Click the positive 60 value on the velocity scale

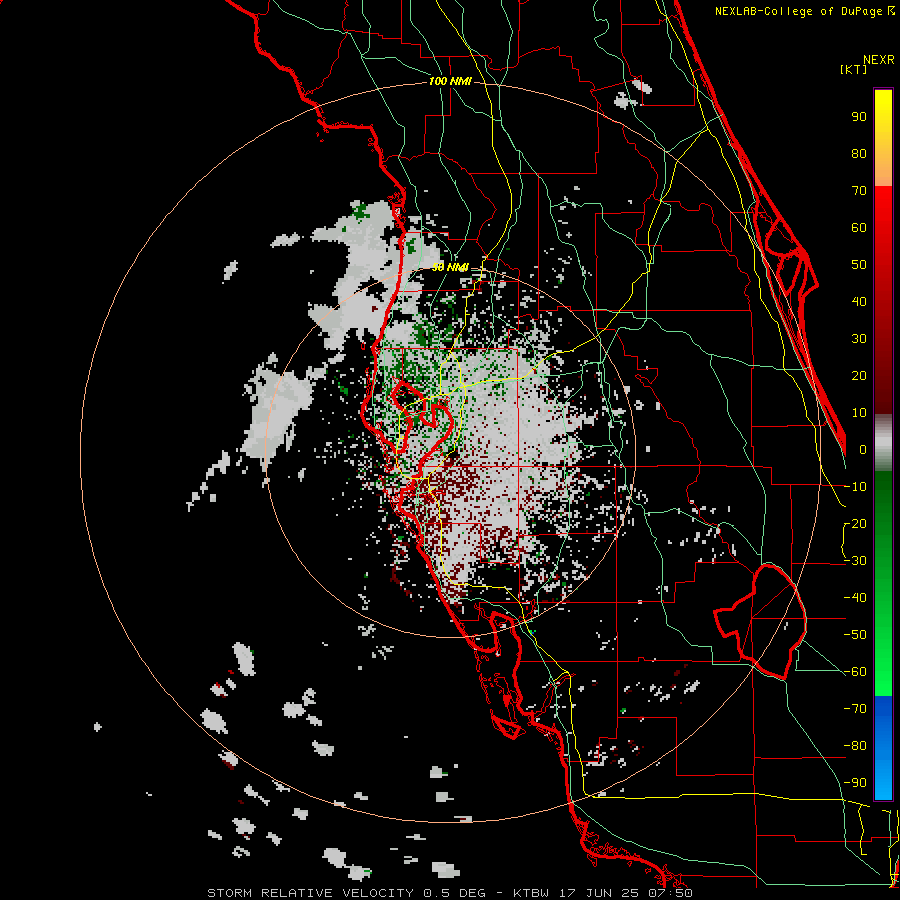point(859,227)
